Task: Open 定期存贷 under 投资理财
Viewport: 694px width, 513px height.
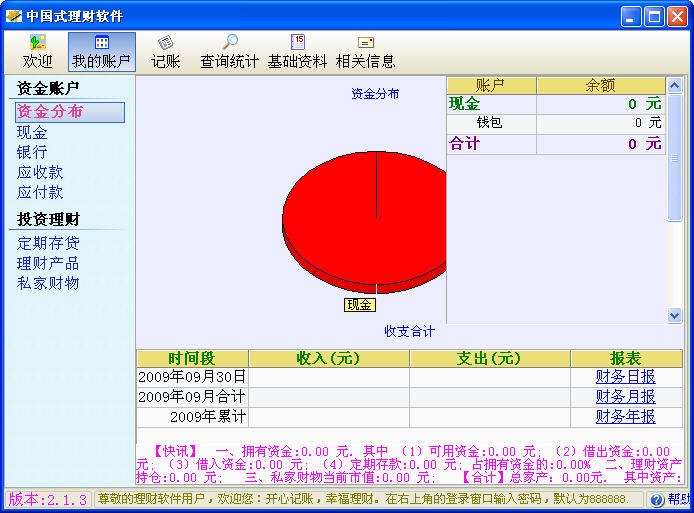Action: (48, 243)
